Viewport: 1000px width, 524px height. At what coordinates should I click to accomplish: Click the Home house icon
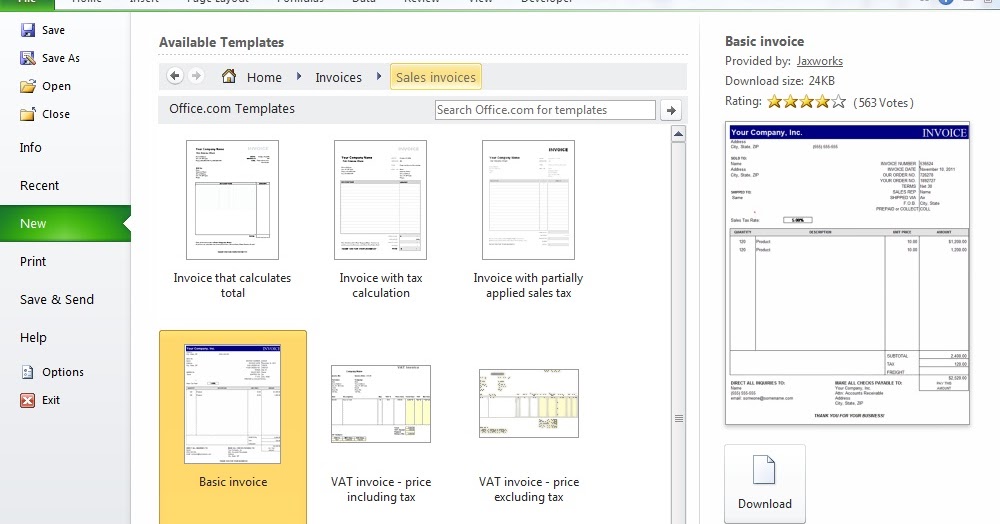pyautogui.click(x=228, y=76)
